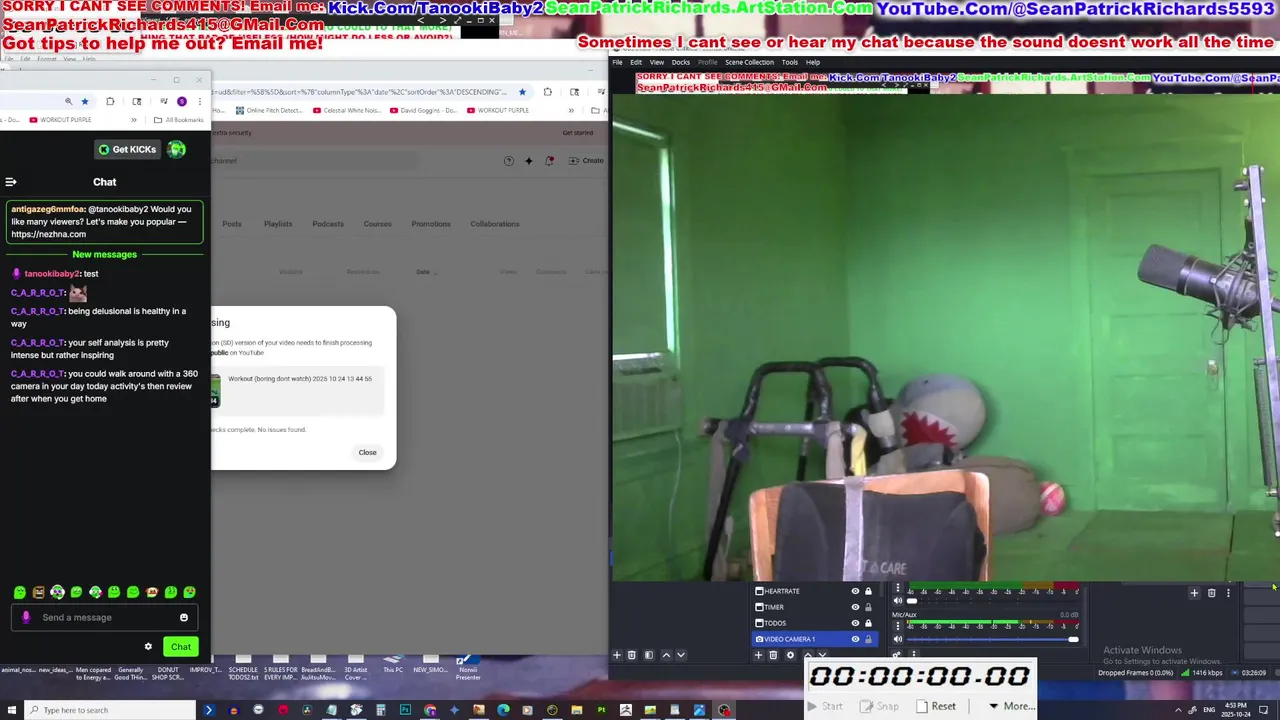Open David Goggins bookmark in YouTube window
The image size is (1280, 720).
[424, 110]
